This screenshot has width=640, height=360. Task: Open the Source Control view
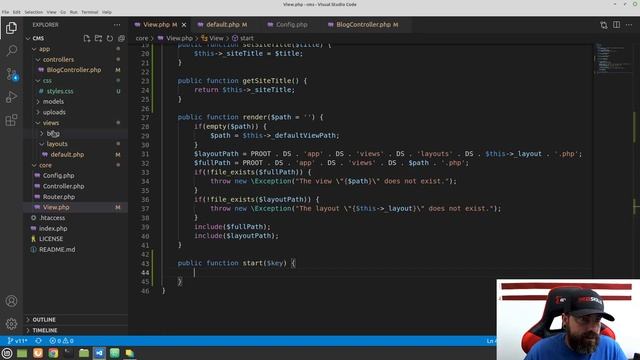pos(11,74)
